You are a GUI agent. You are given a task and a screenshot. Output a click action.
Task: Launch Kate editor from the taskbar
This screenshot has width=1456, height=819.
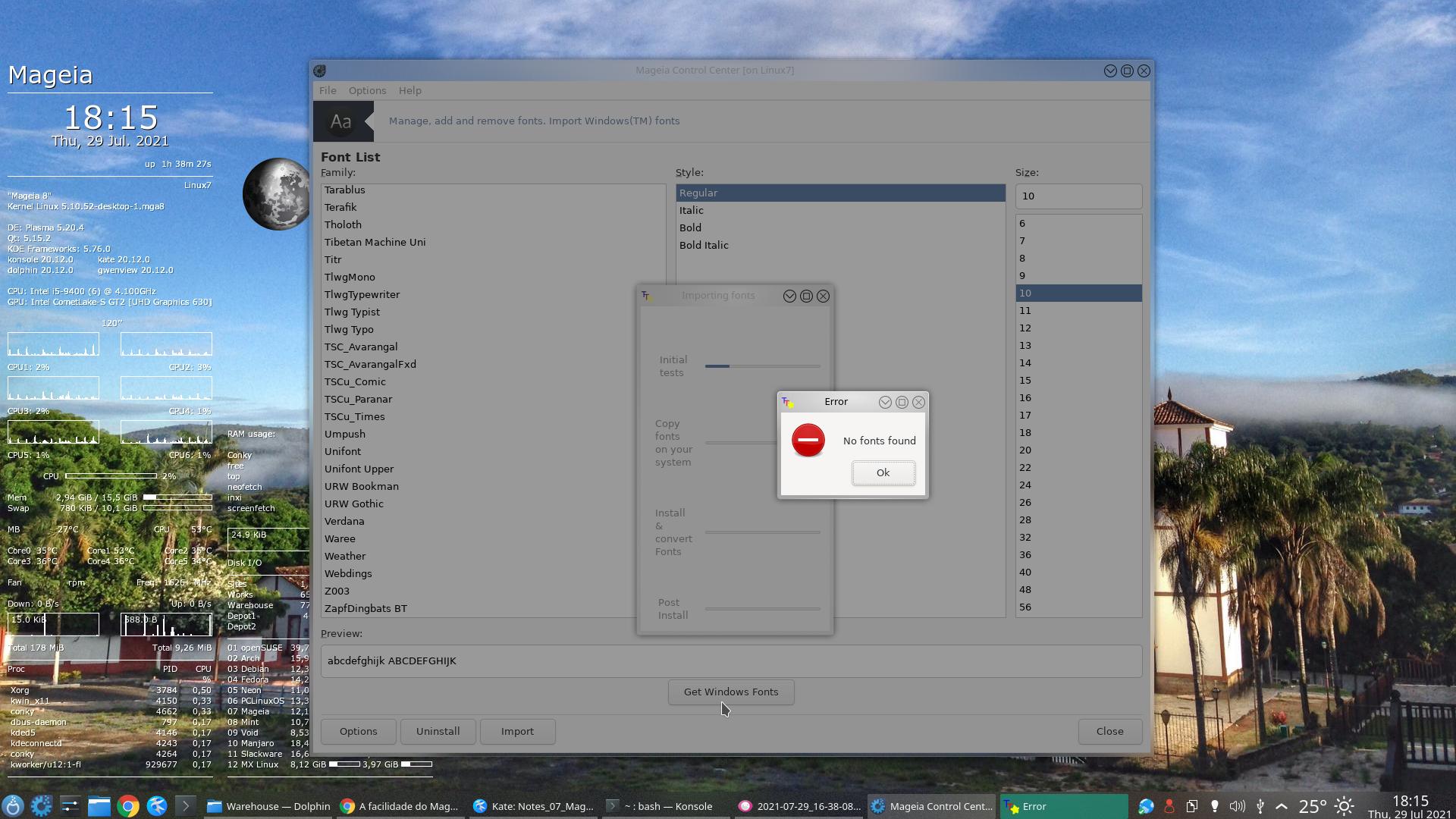pos(157,805)
